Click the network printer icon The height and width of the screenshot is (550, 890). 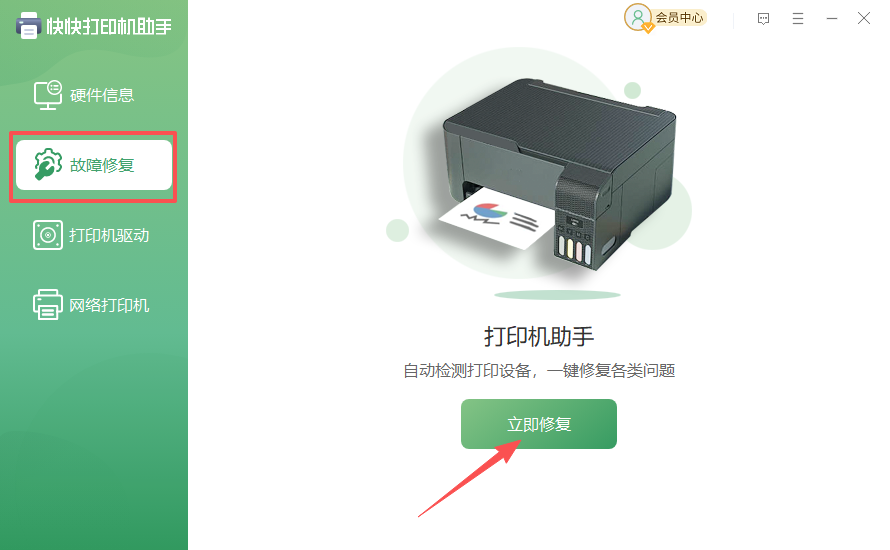pos(48,305)
